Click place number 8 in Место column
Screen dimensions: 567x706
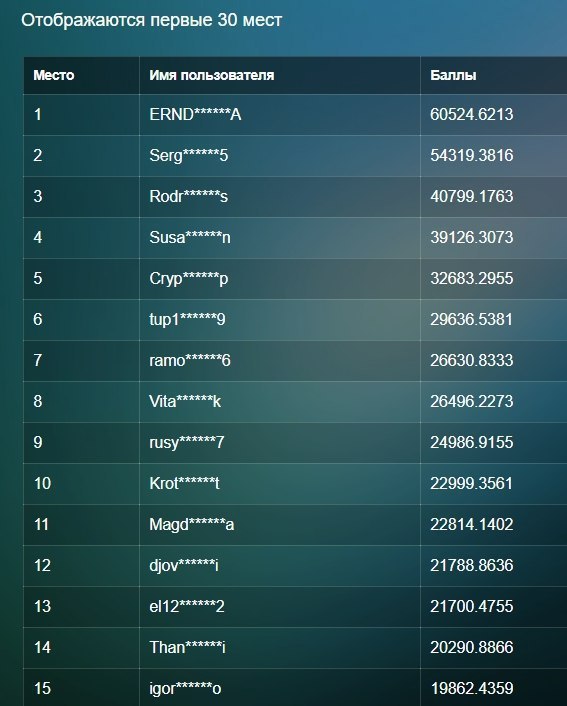click(x=38, y=401)
